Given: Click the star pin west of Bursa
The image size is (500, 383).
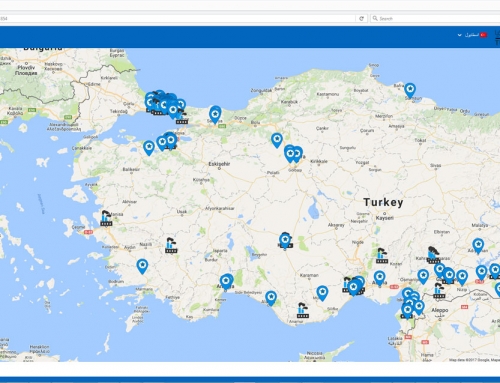Looking at the screenshot, I should coord(149,148).
